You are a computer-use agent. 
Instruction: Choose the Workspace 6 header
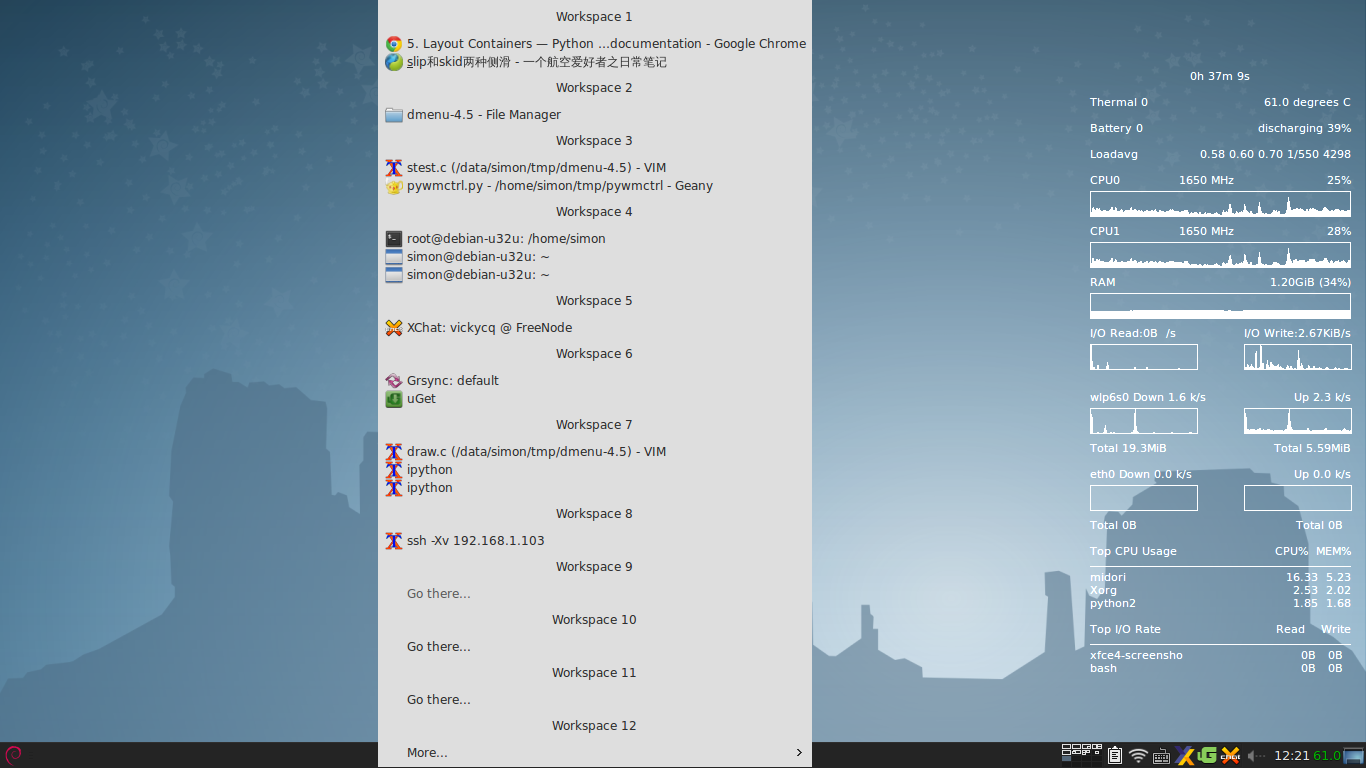click(594, 354)
